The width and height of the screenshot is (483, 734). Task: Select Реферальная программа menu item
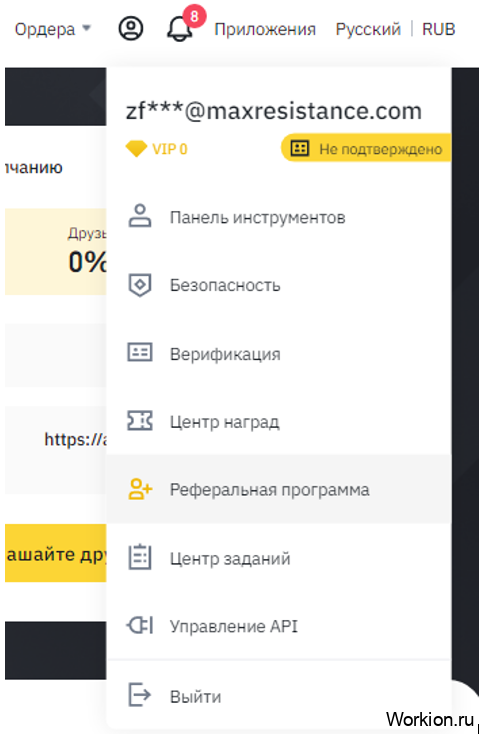[x=279, y=489]
